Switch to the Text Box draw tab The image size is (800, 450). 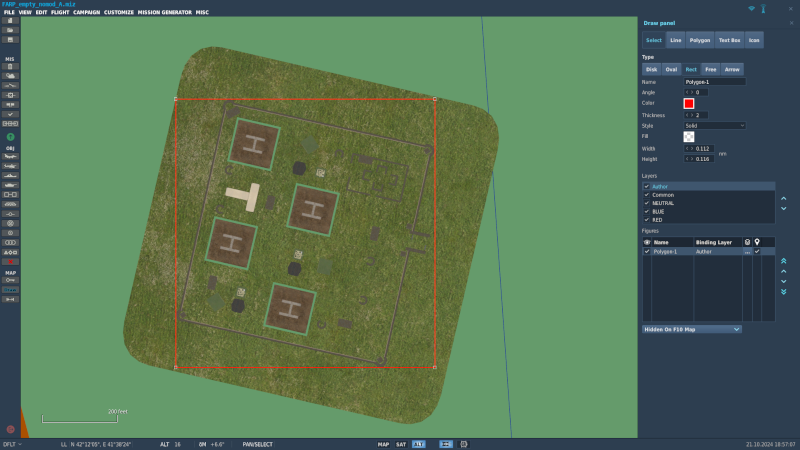[x=729, y=40]
